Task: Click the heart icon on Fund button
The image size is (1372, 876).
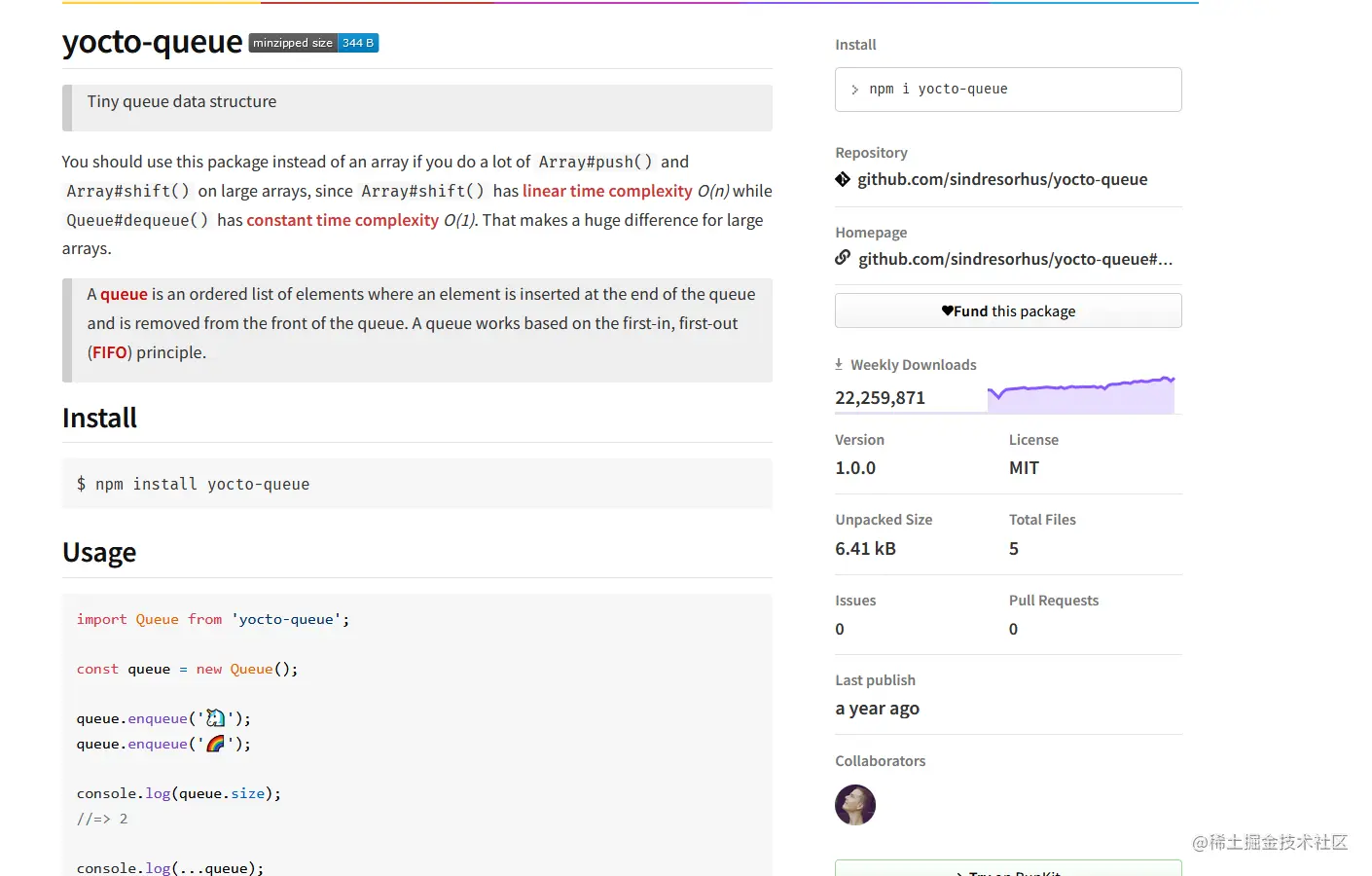Action: tap(947, 311)
